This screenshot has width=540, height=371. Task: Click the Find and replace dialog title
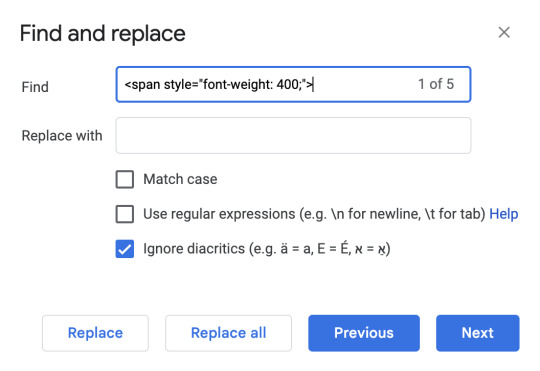tap(103, 33)
